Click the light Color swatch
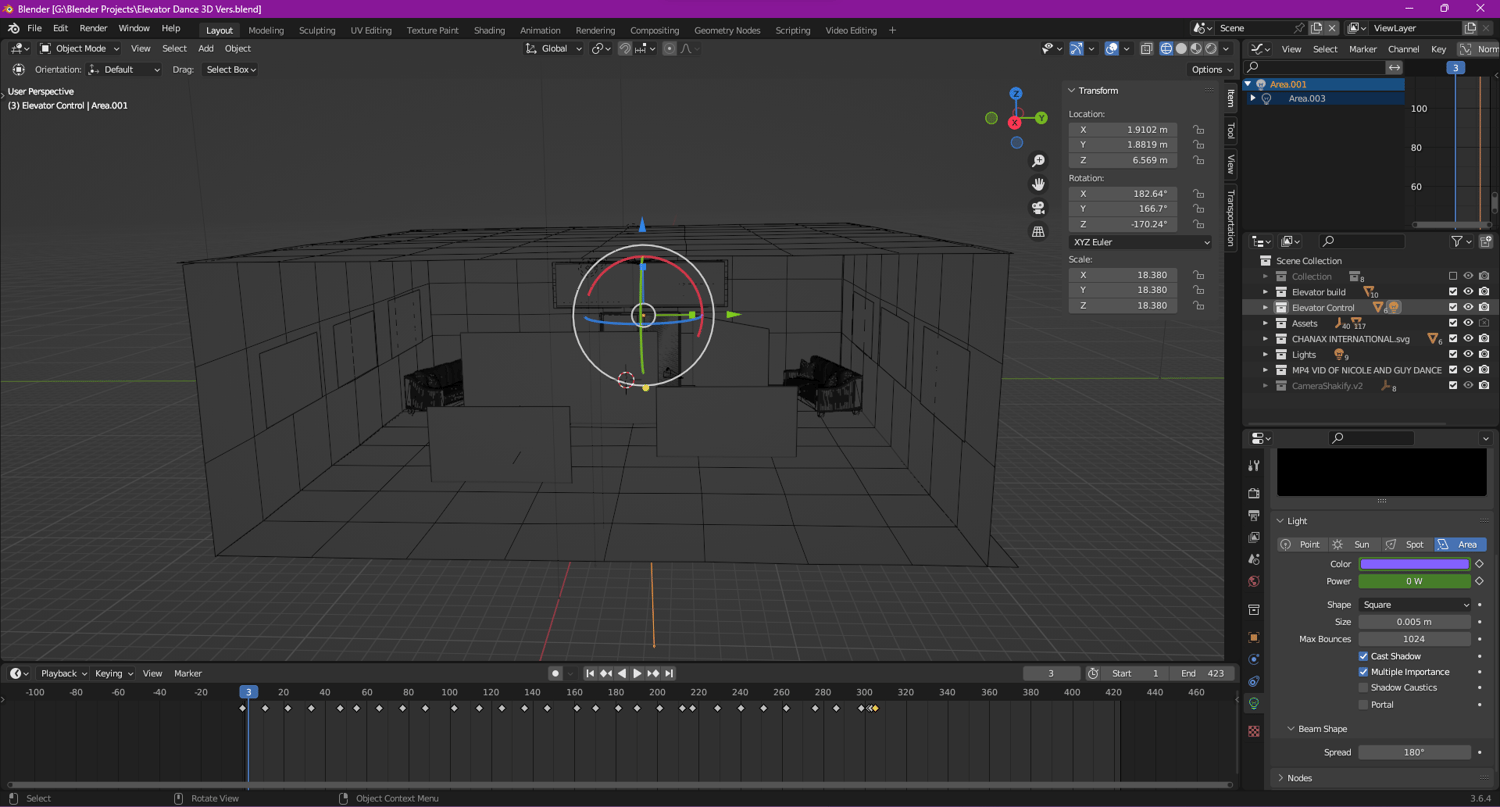This screenshot has width=1500, height=807. (1414, 564)
